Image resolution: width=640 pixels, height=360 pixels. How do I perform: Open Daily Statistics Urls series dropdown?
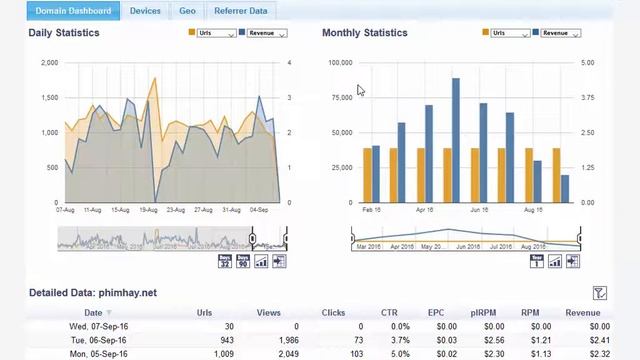pyautogui.click(x=217, y=33)
